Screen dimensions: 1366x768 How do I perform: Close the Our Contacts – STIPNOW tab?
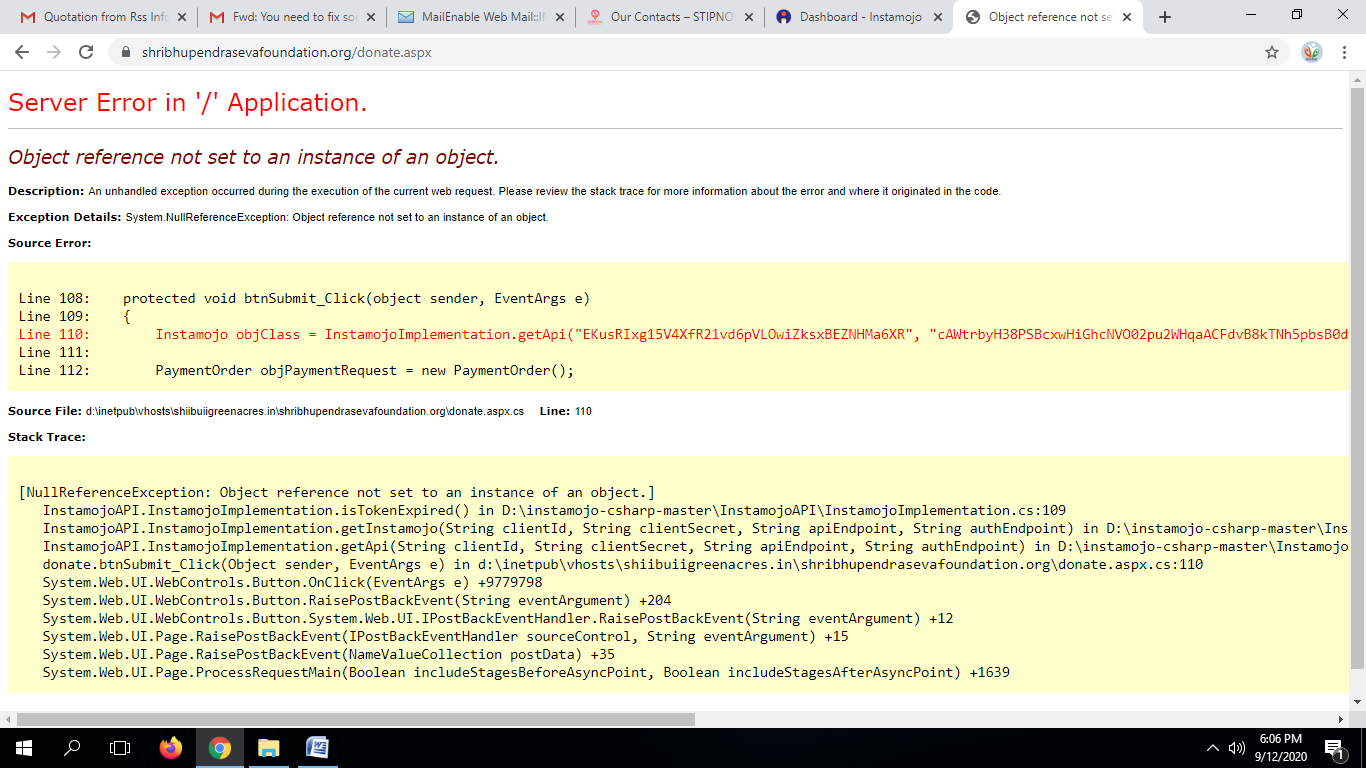[750, 17]
